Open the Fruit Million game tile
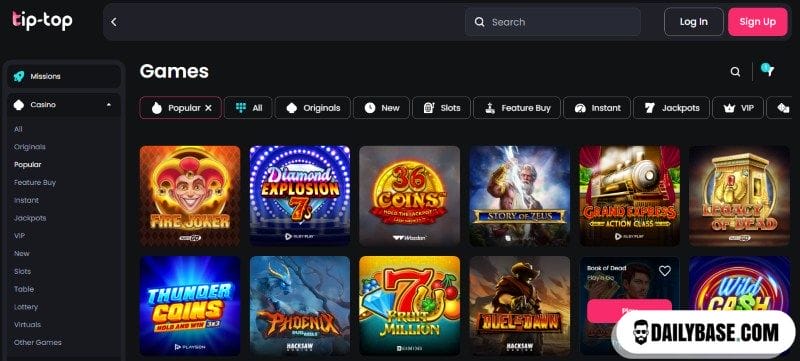The image size is (800, 361). pyautogui.click(x=410, y=306)
